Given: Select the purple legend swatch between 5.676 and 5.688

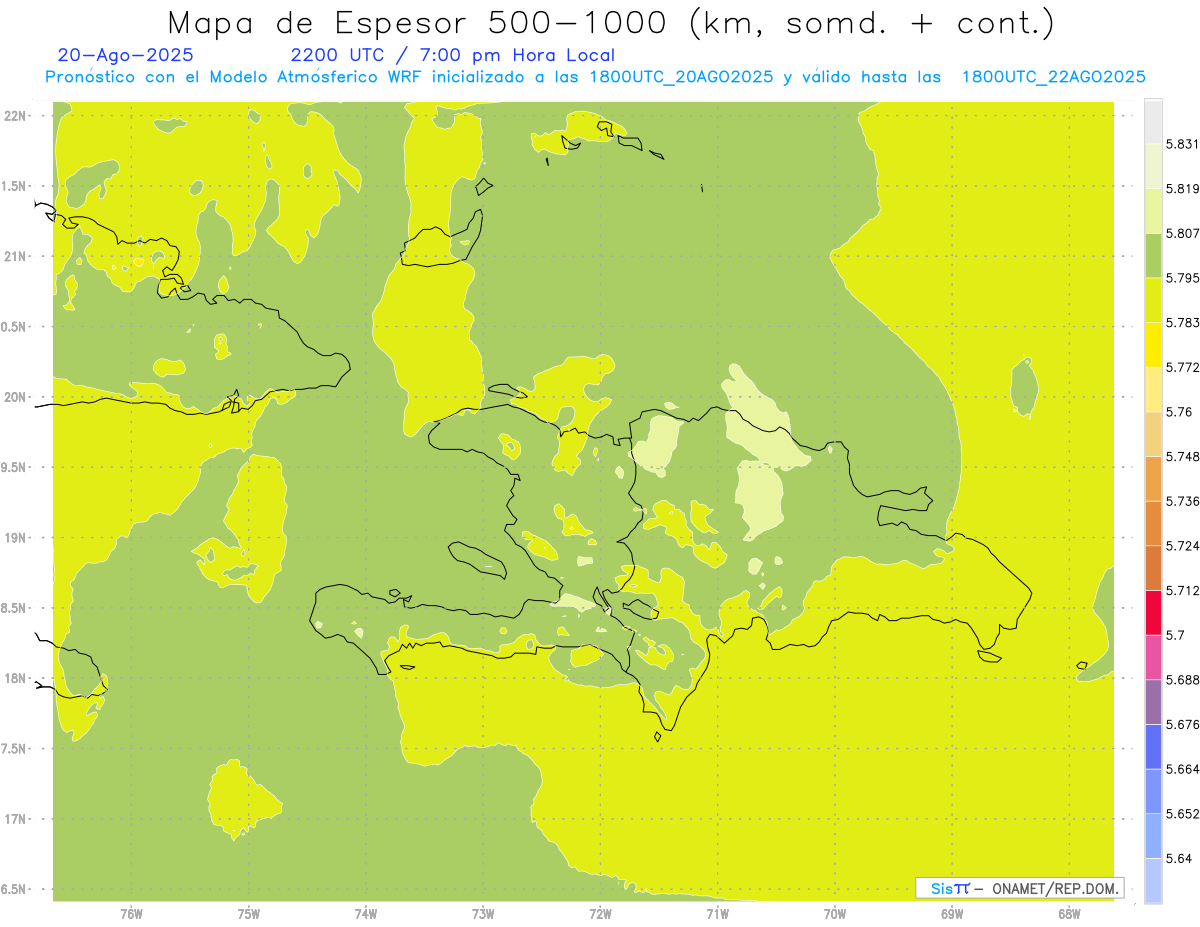Looking at the screenshot, I should tap(1153, 702).
